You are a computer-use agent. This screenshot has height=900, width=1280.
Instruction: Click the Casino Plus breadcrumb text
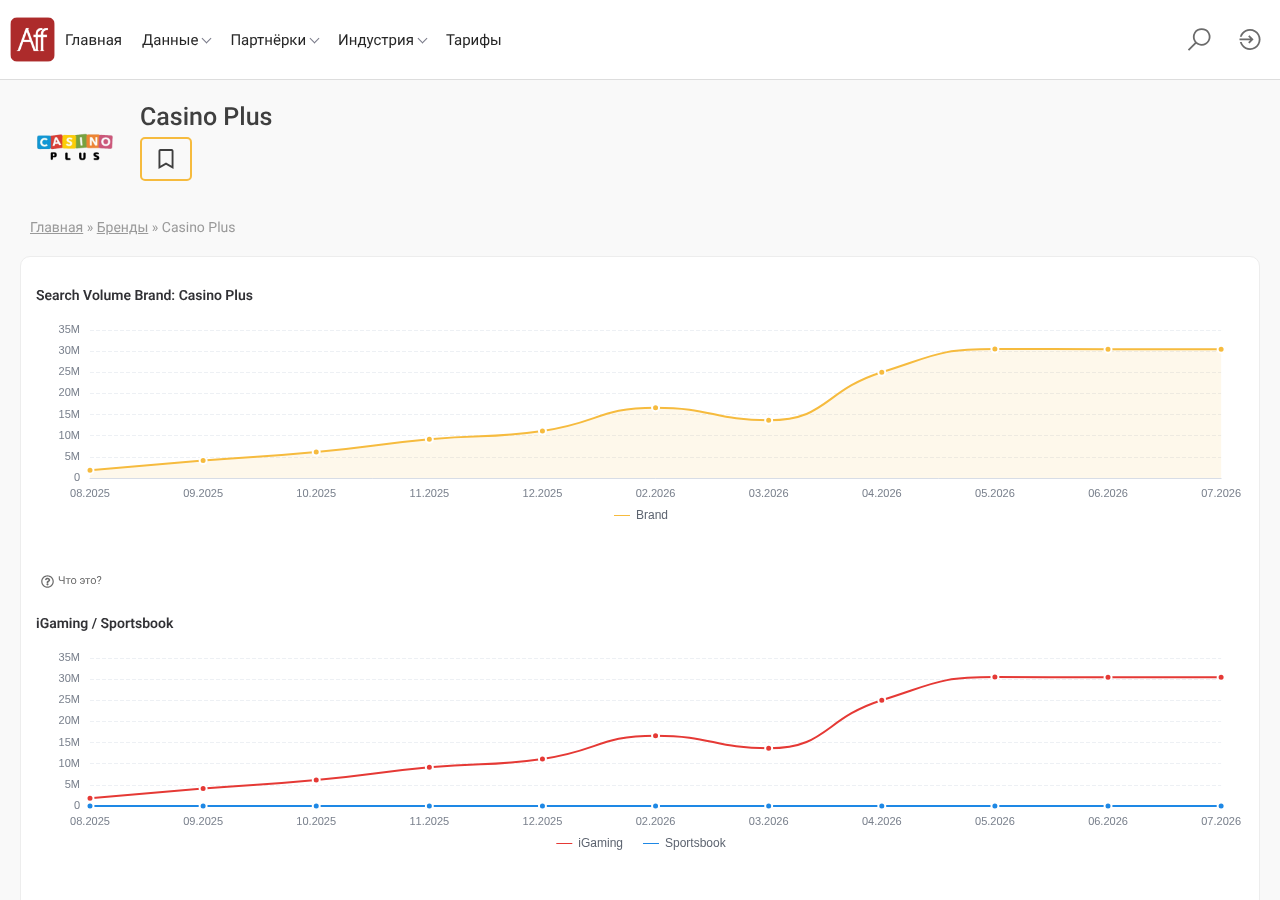(x=199, y=227)
